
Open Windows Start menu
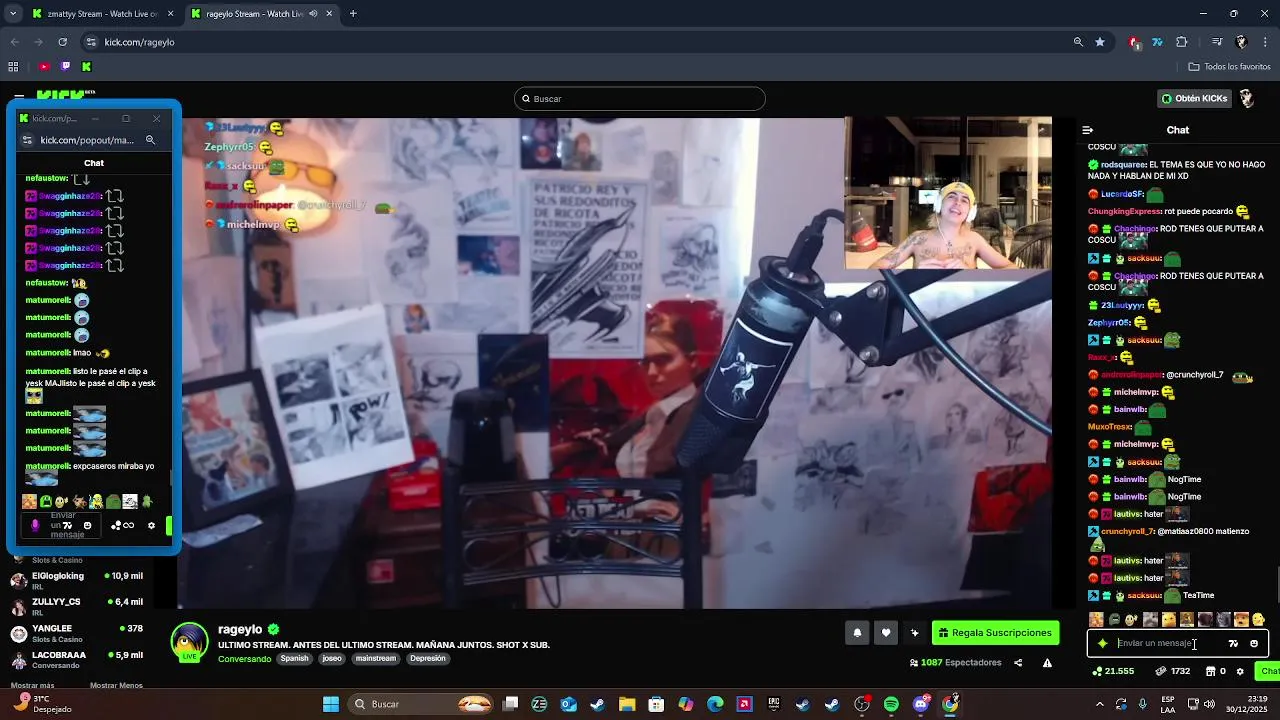(331, 704)
